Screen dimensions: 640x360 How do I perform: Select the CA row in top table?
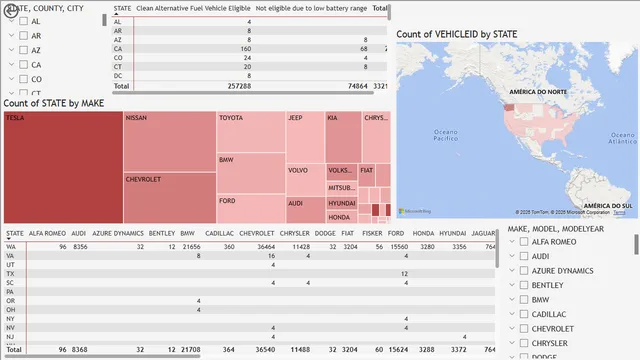pyautogui.click(x=250, y=49)
